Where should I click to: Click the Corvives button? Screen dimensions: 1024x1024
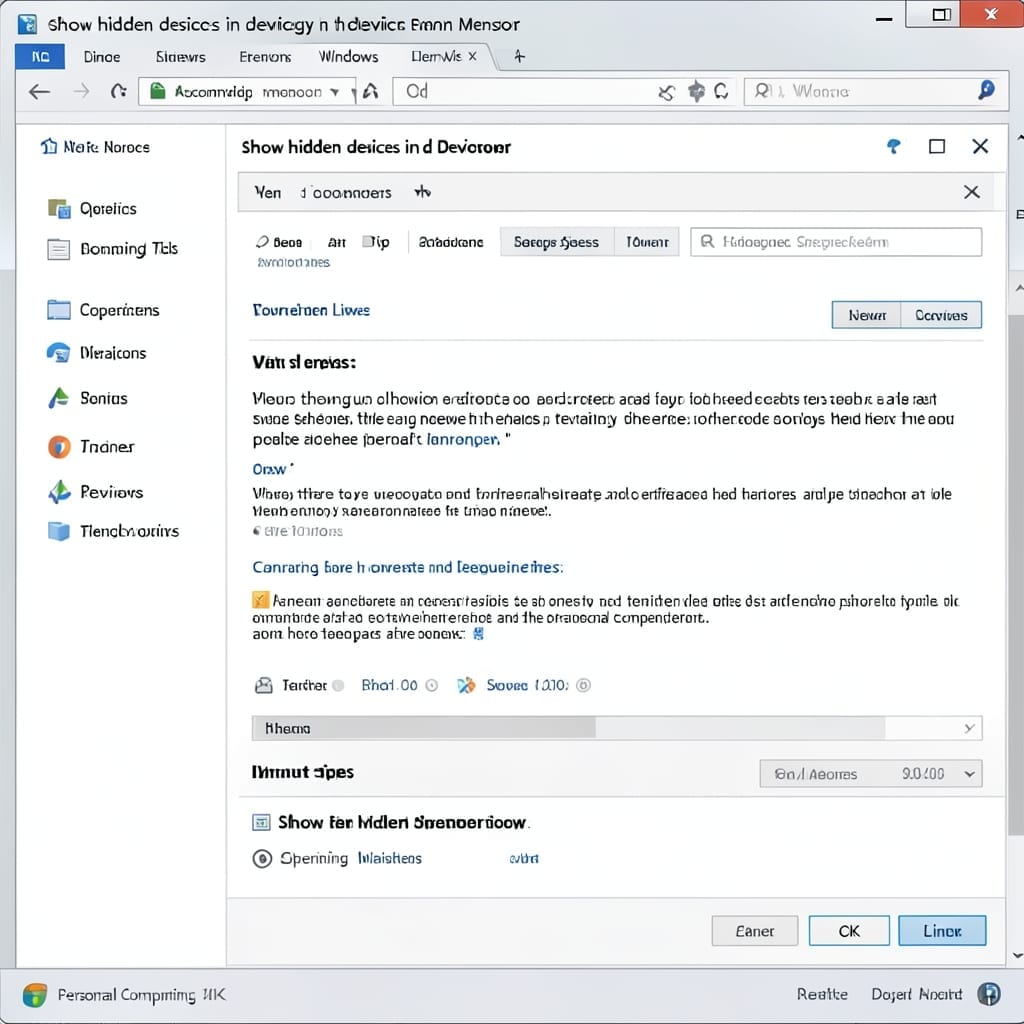point(941,315)
